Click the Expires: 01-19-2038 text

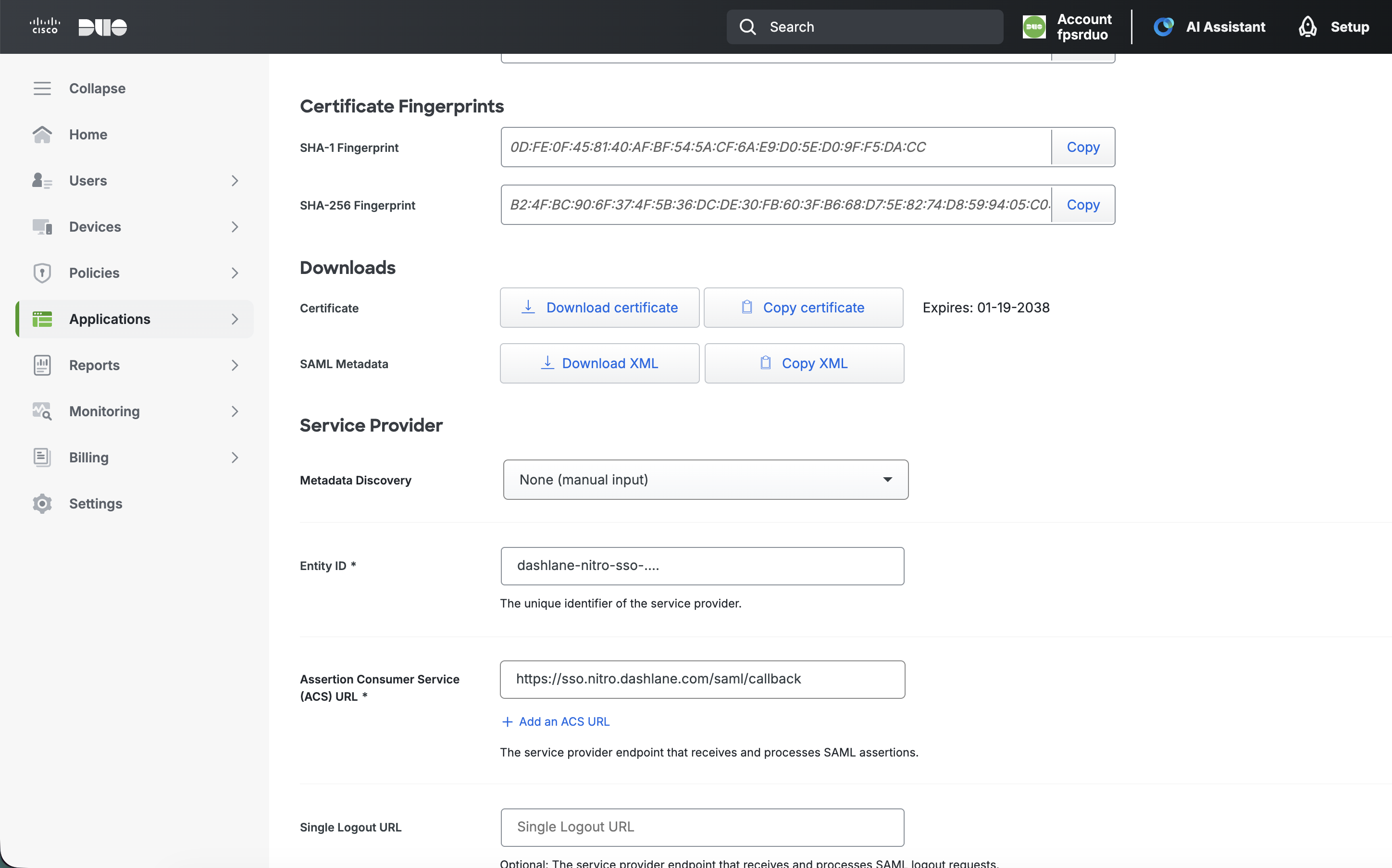tap(985, 308)
